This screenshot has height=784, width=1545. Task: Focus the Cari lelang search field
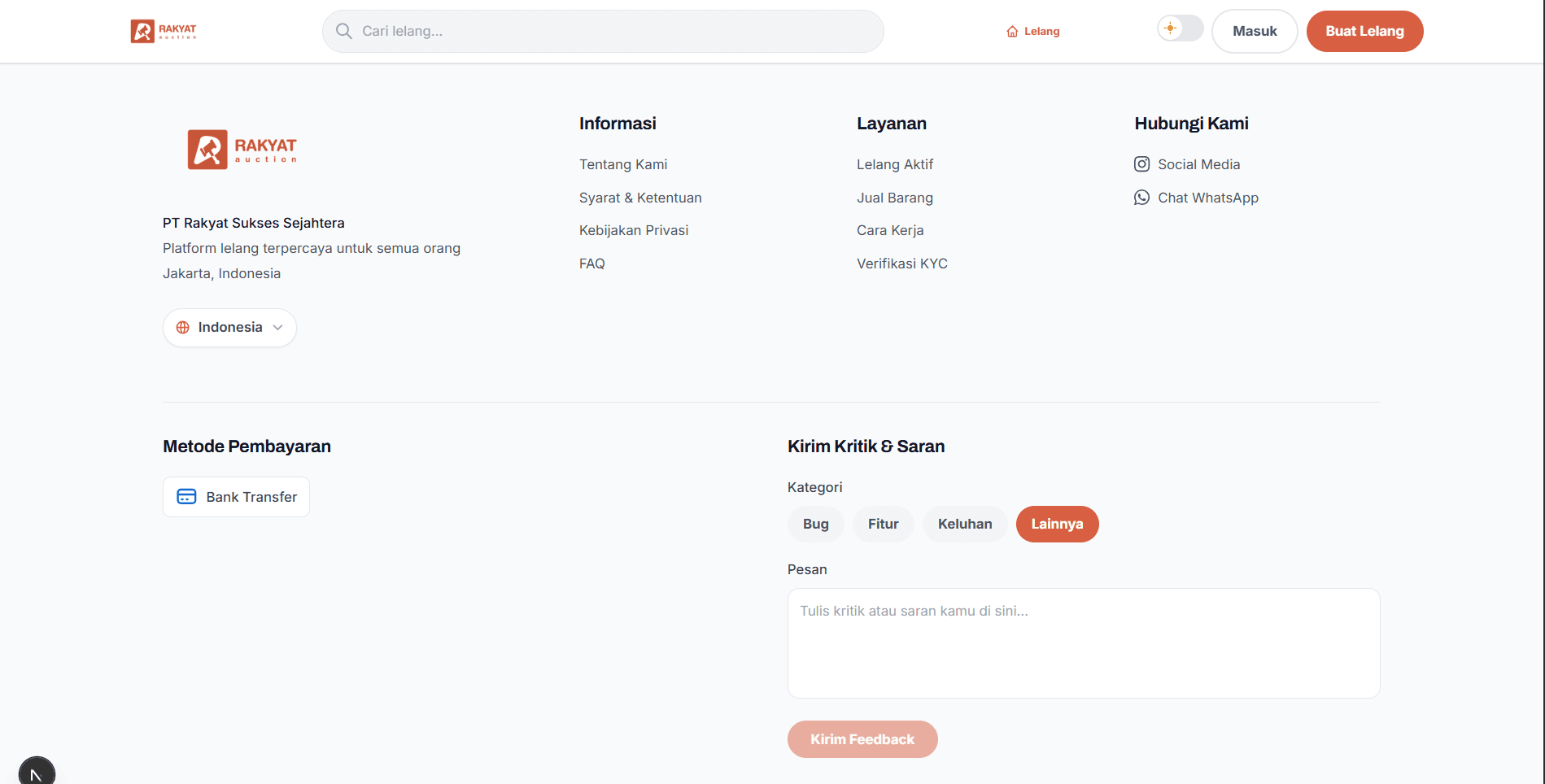tap(603, 32)
